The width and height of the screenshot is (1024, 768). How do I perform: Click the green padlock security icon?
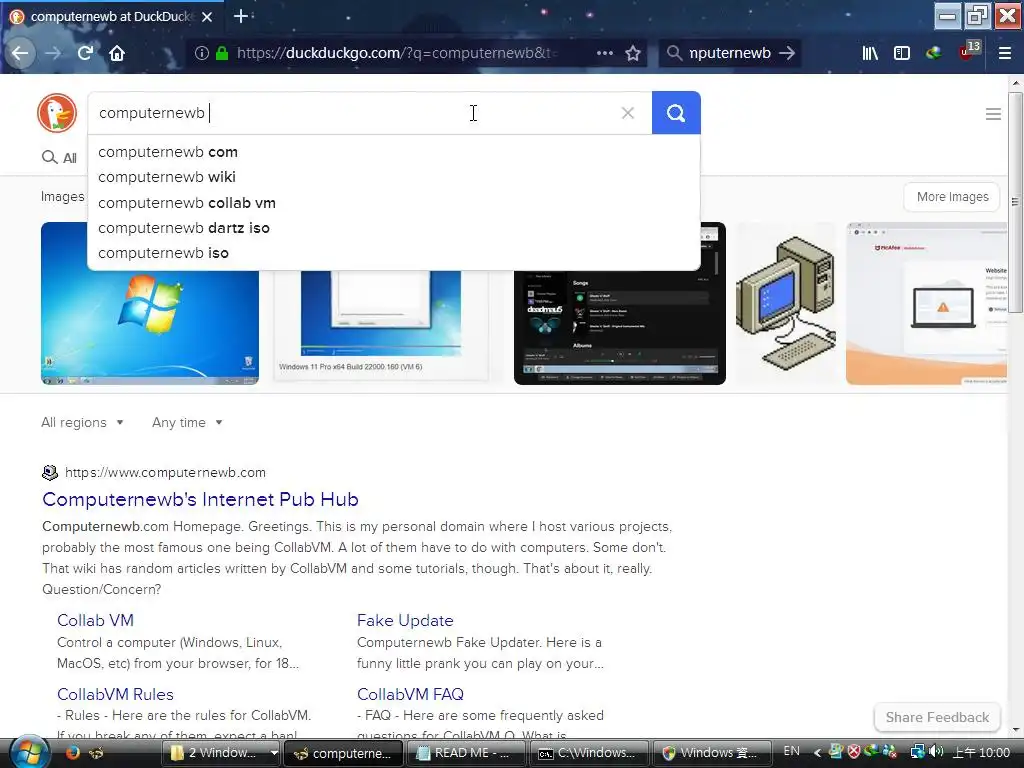[222, 53]
